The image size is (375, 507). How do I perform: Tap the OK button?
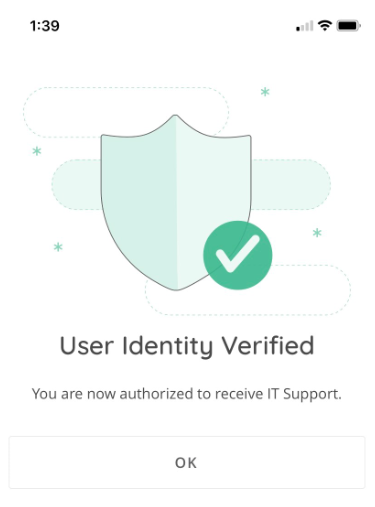coord(187,462)
